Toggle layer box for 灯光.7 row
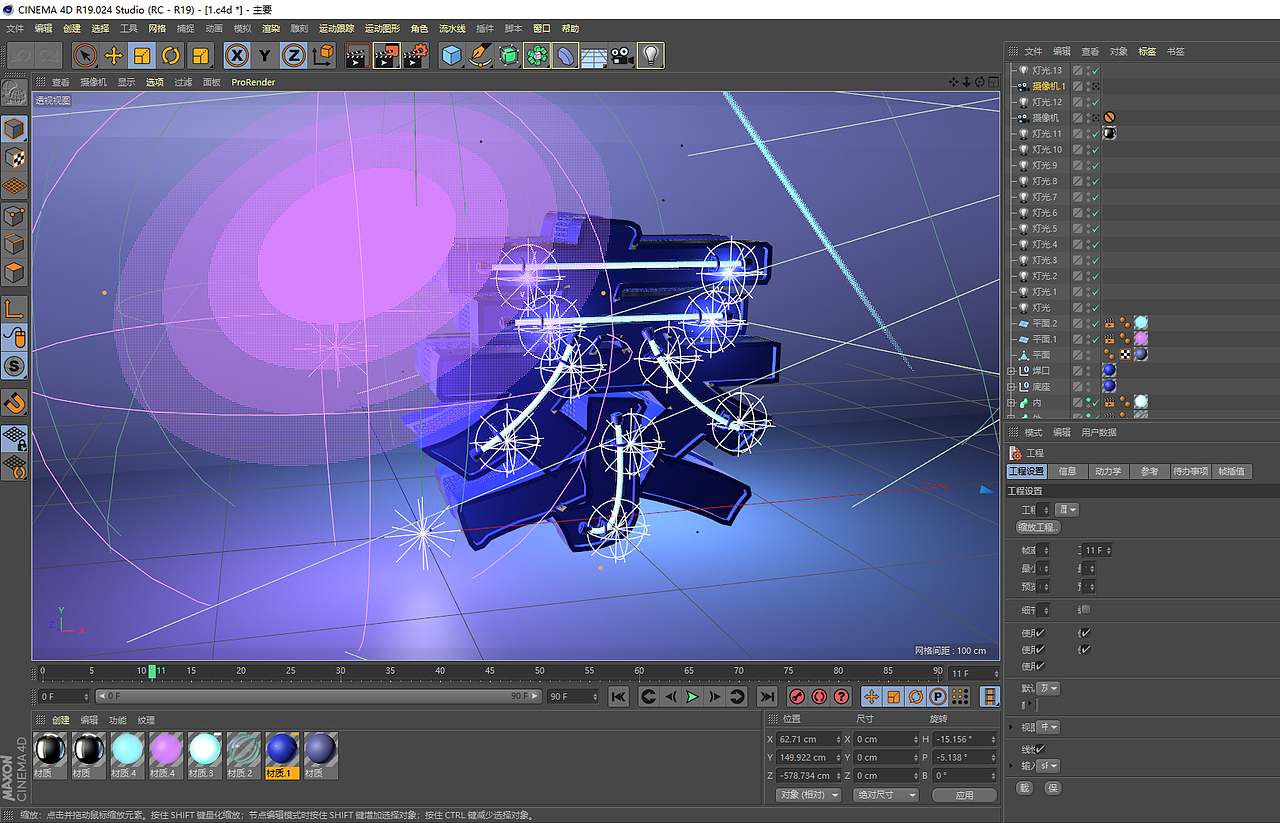 pyautogui.click(x=1078, y=197)
